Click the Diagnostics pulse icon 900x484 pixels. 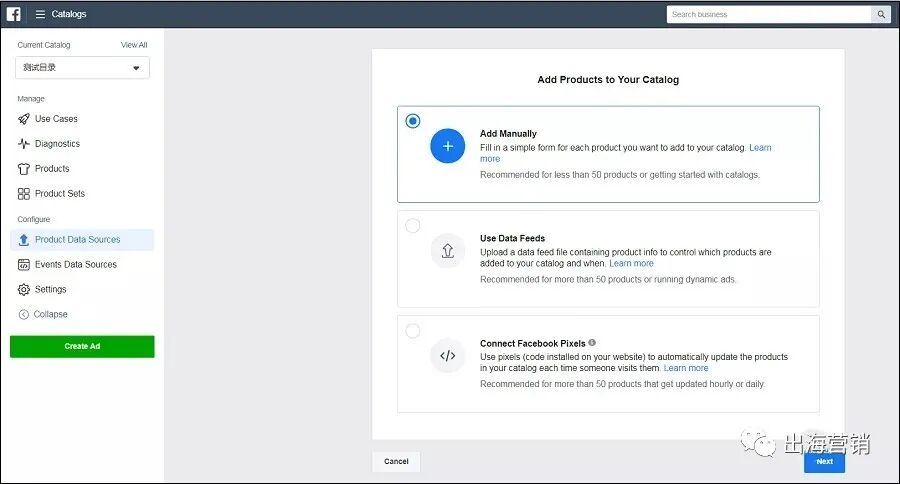pyautogui.click(x=24, y=144)
